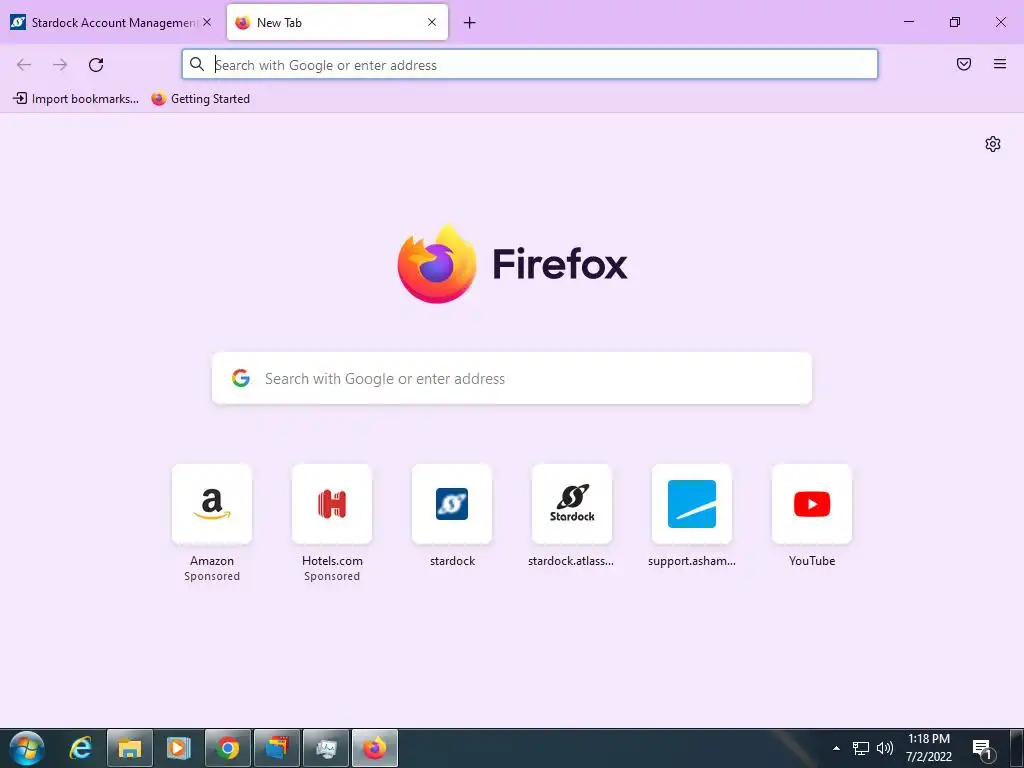
Task: Open Getting Started bookmark
Action: [200, 99]
